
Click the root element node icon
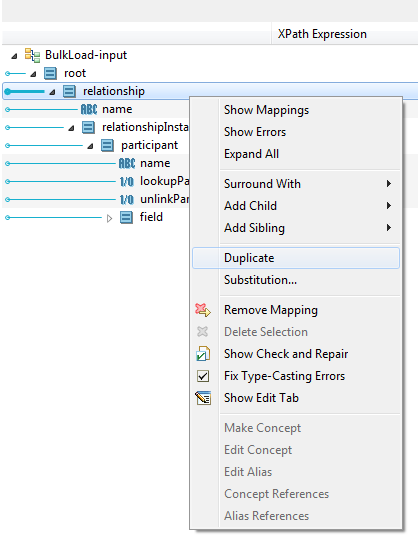pyautogui.click(x=50, y=73)
